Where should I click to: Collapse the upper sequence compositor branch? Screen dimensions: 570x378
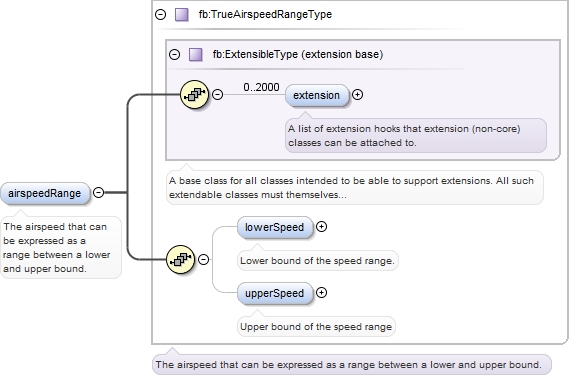pos(217,94)
